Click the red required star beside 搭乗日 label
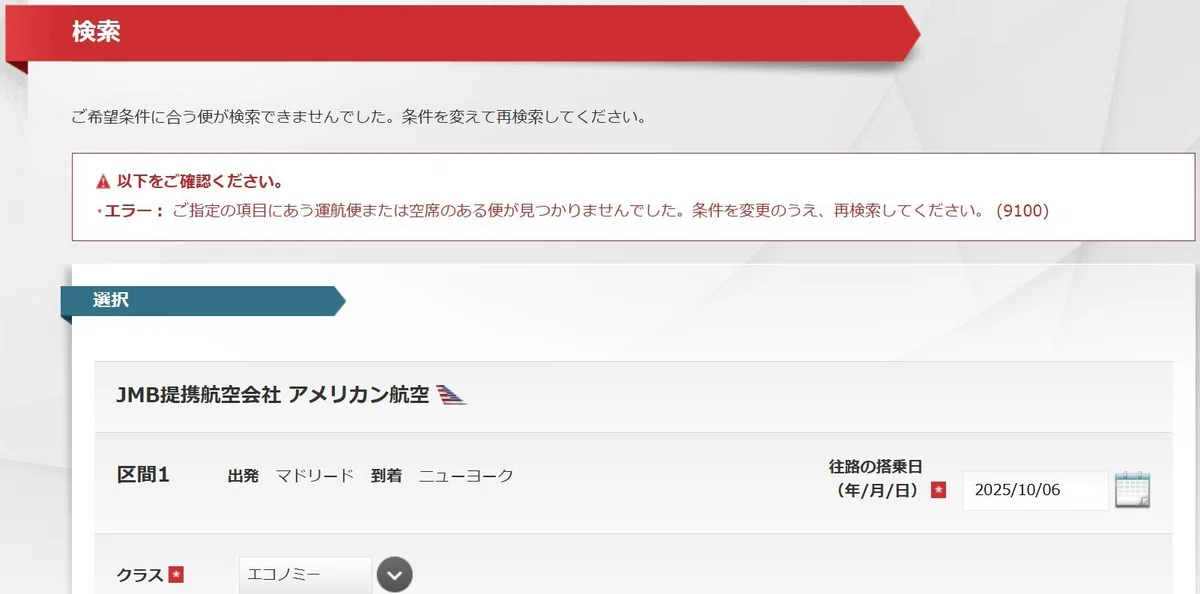Viewport: 1200px width, 594px height. (x=938, y=490)
